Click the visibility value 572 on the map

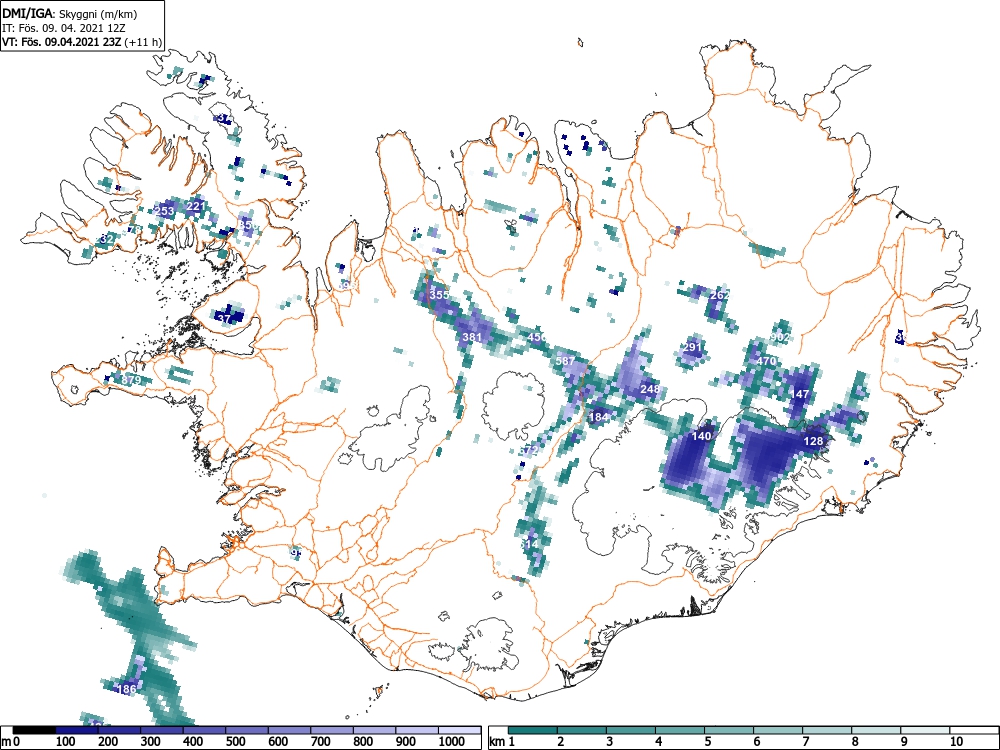529,450
